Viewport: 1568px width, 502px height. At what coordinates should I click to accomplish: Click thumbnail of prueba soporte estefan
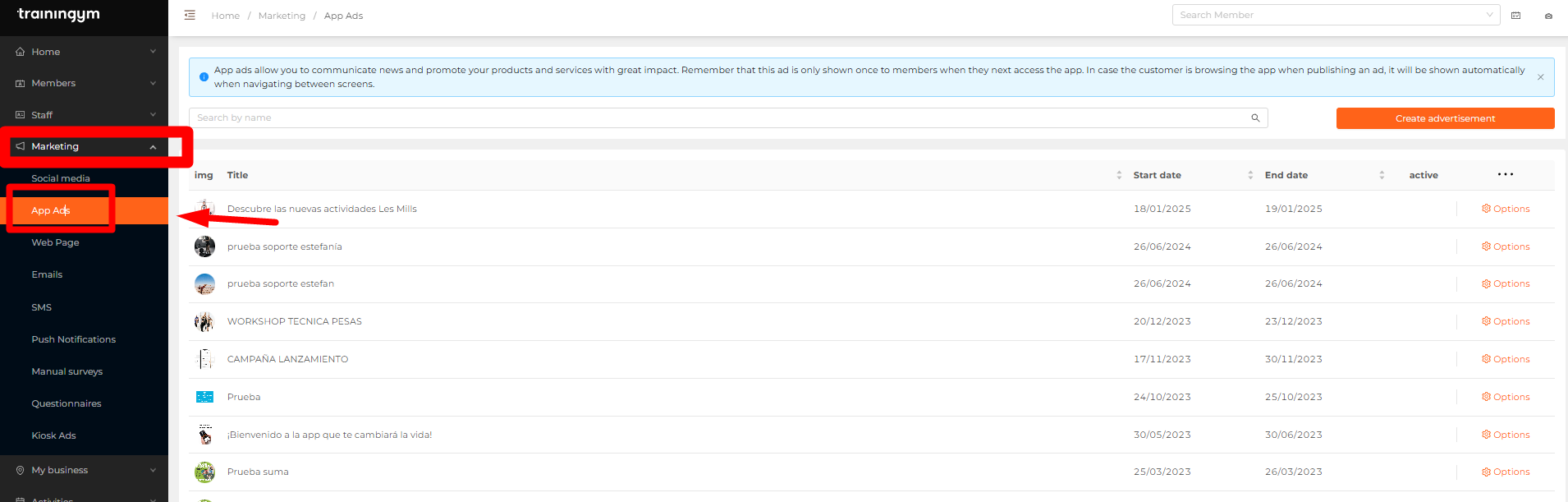(204, 283)
